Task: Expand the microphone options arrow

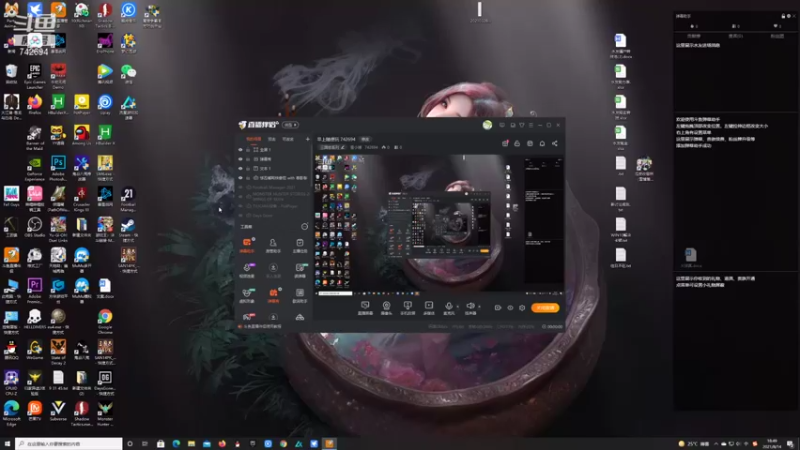Action: [x=457, y=306]
